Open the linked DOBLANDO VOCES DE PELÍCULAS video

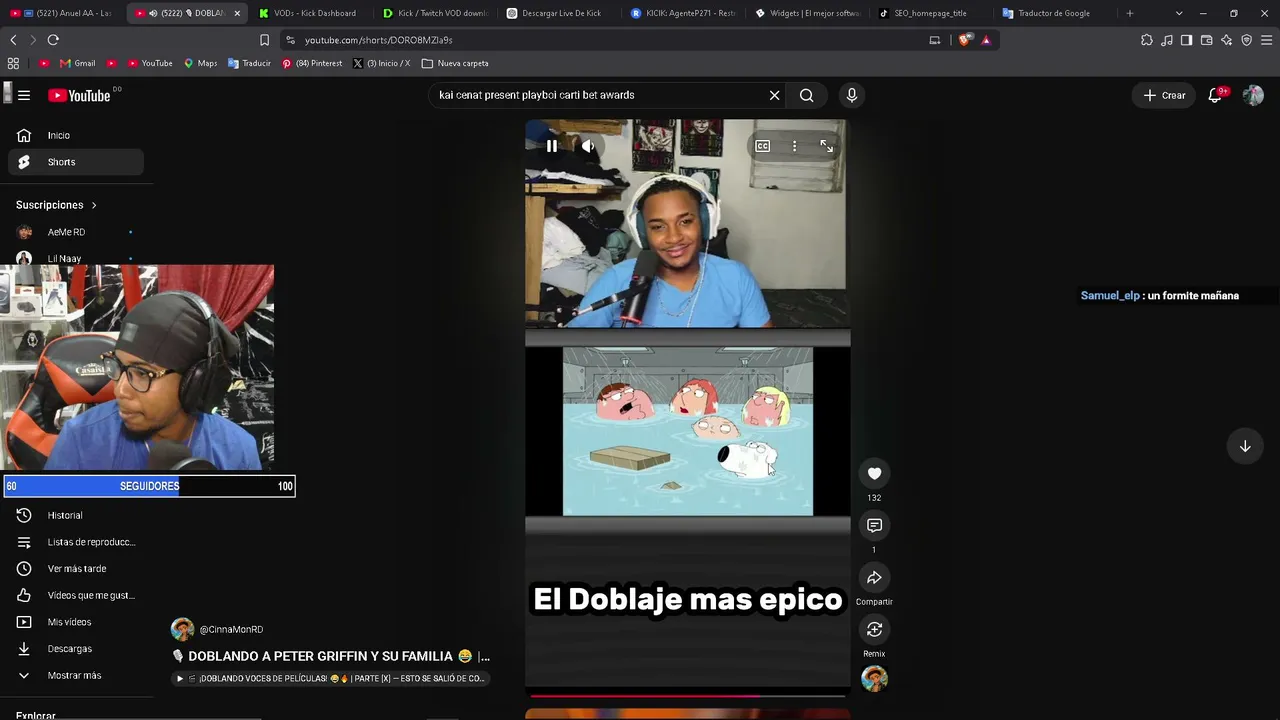click(331, 678)
